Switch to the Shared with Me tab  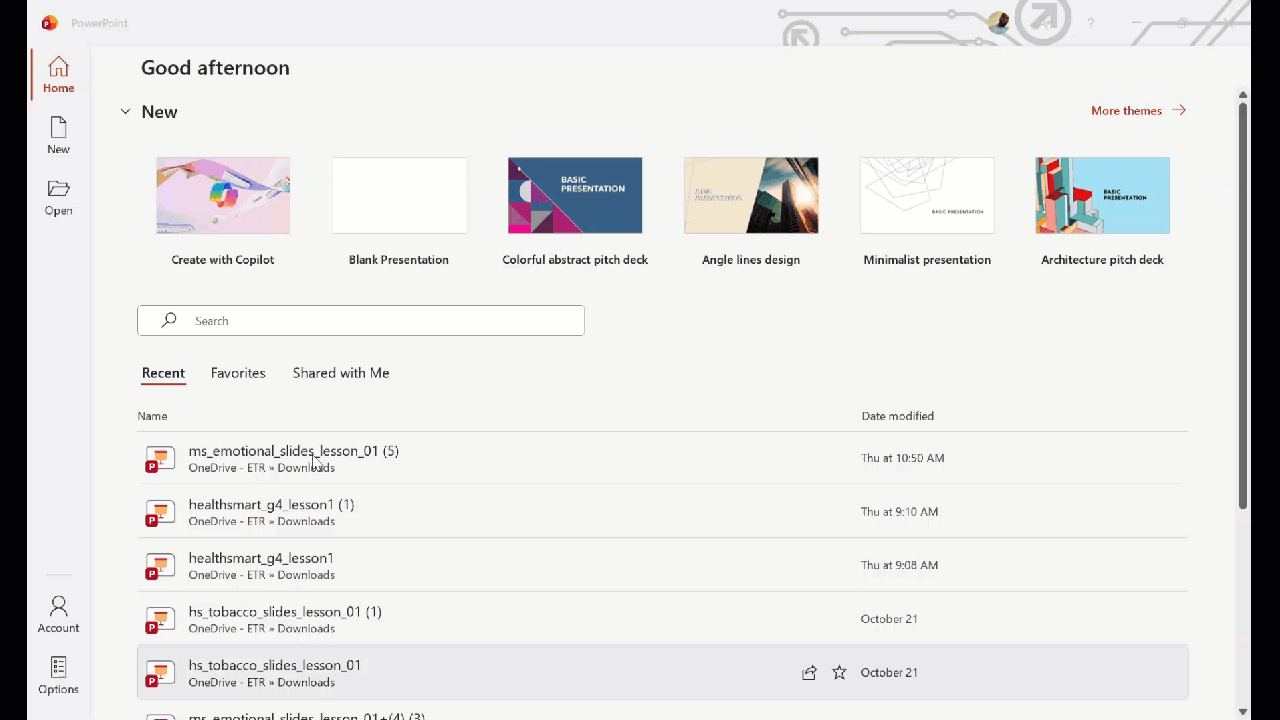coord(341,373)
